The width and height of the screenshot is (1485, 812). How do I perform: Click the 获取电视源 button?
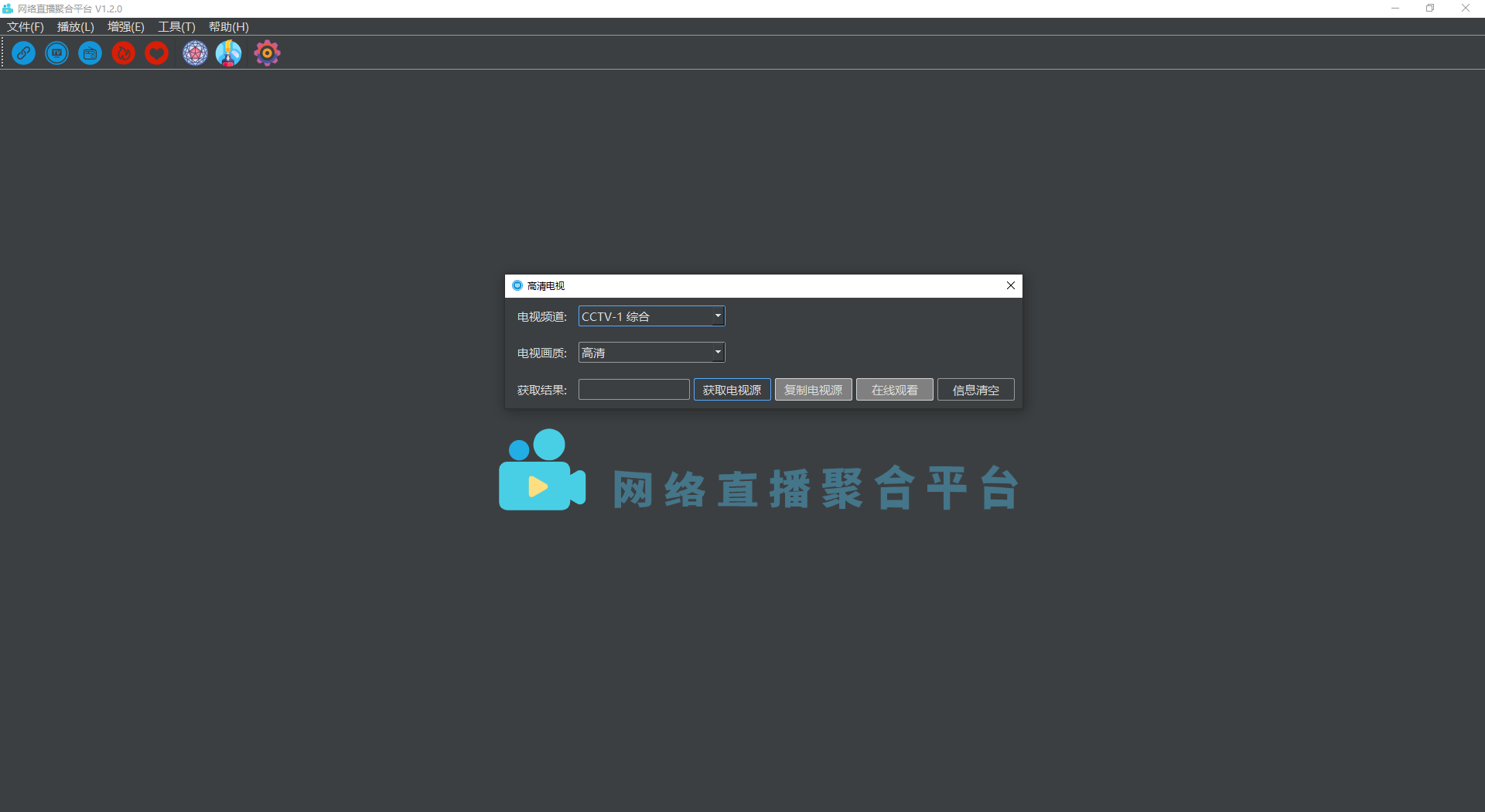732,390
